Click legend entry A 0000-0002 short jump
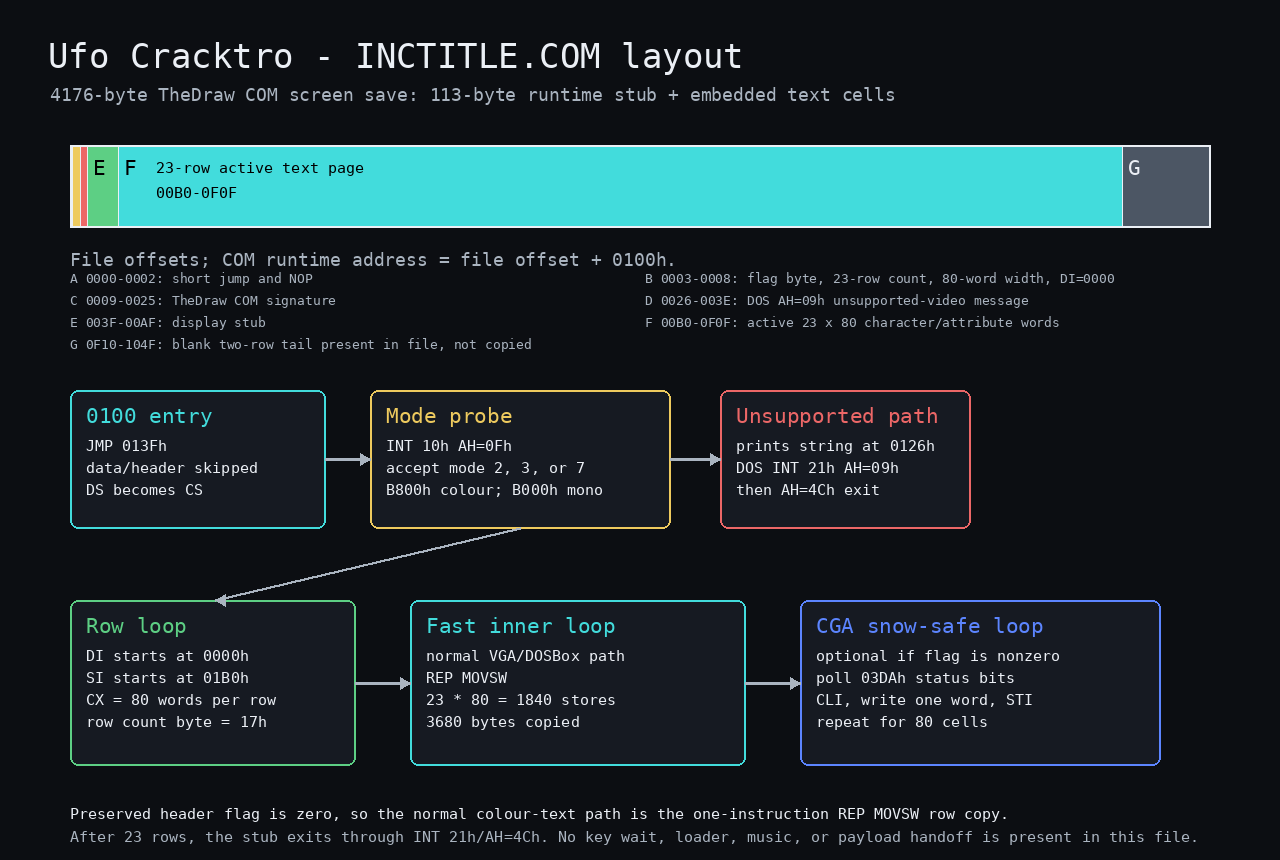Image resolution: width=1280 pixels, height=860 pixels. pyautogui.click(x=191, y=279)
